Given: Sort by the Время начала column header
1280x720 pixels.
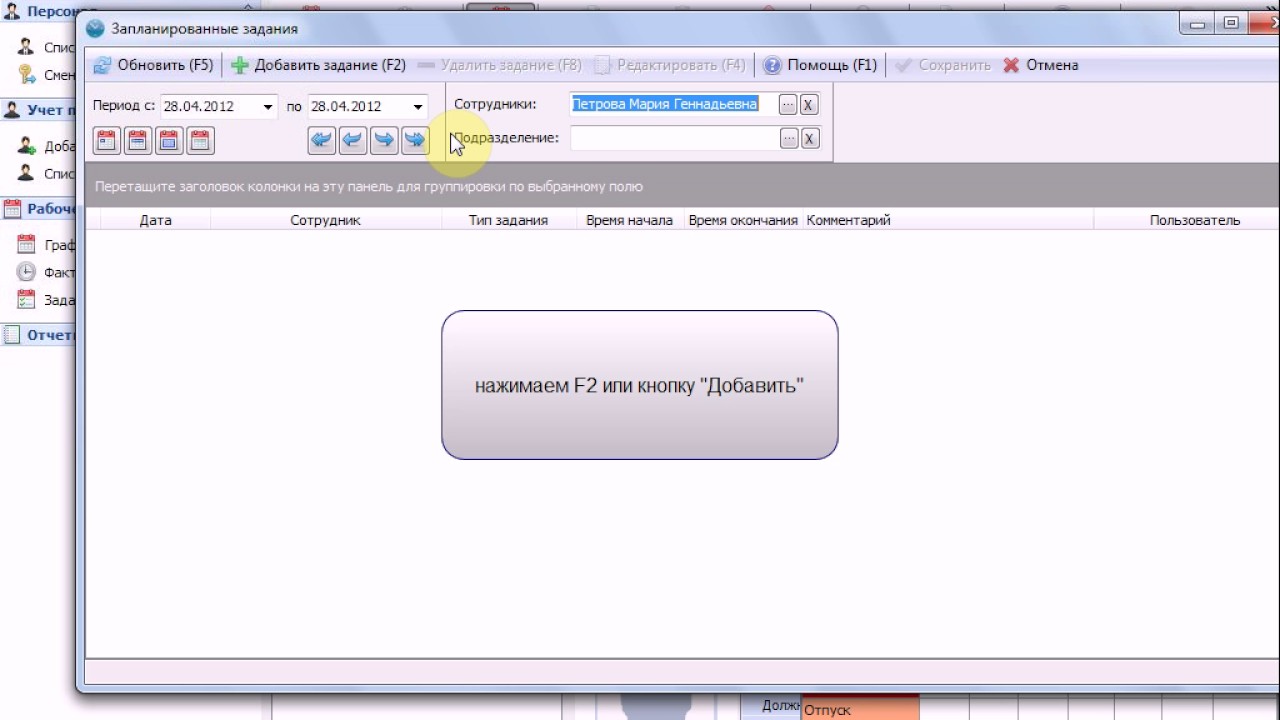Looking at the screenshot, I should [630, 220].
